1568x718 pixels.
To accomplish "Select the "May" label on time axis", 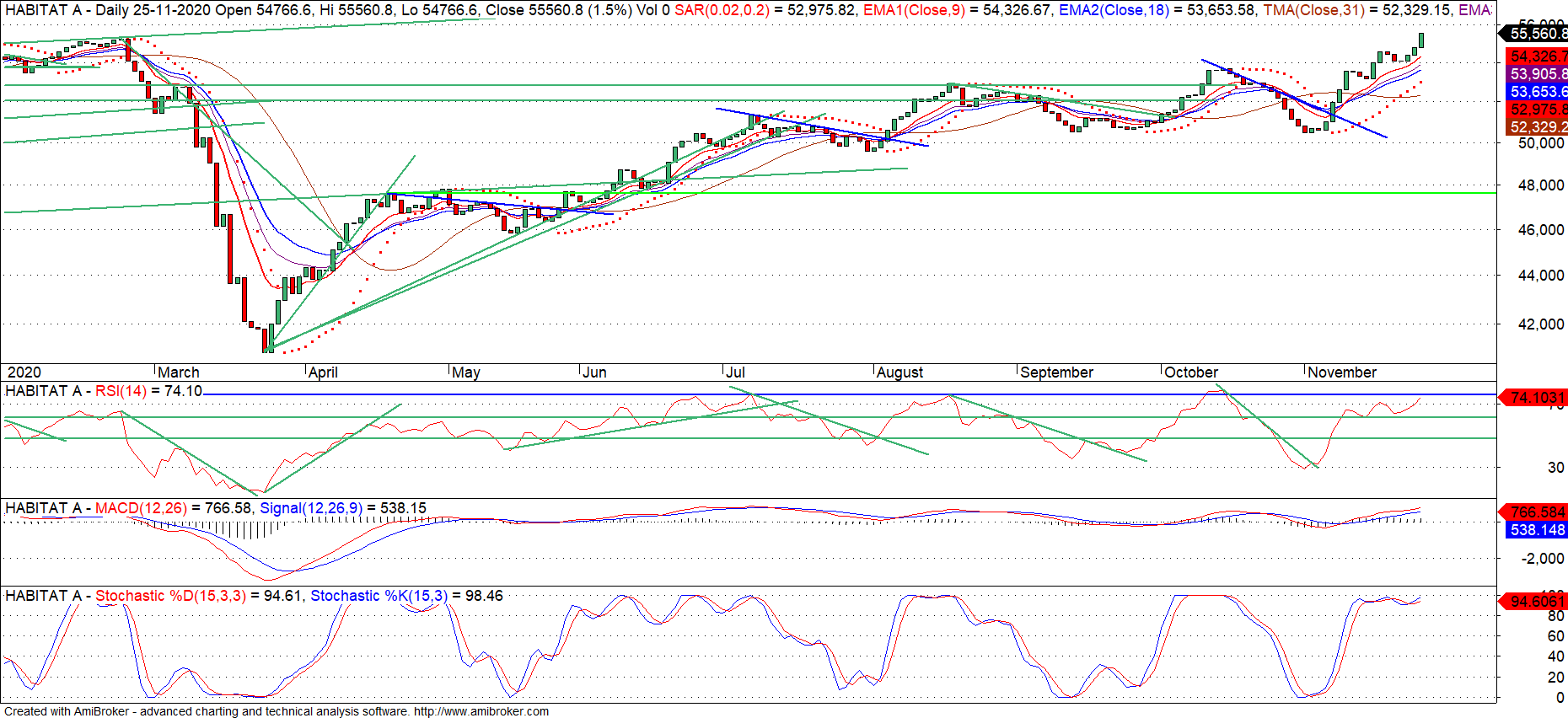I will (x=466, y=372).
